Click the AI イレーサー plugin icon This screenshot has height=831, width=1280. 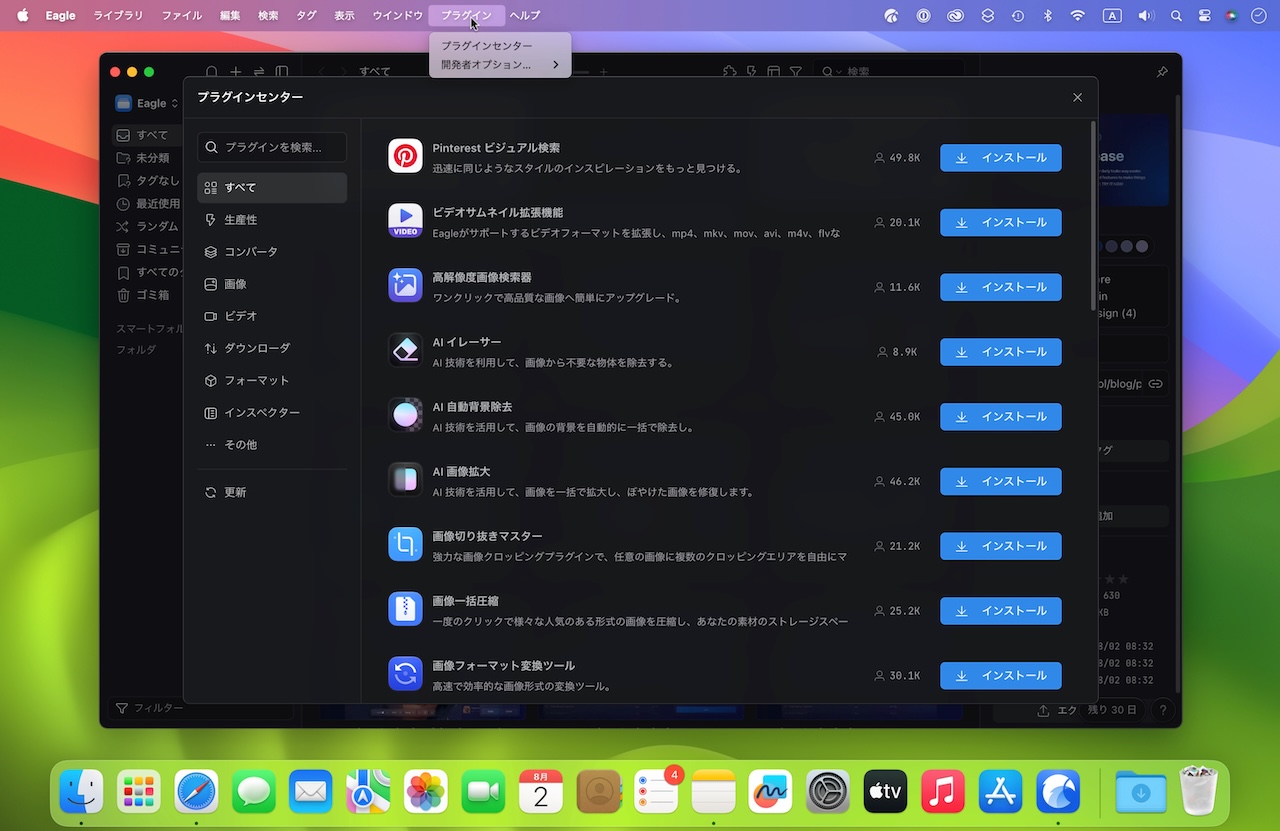[405, 351]
